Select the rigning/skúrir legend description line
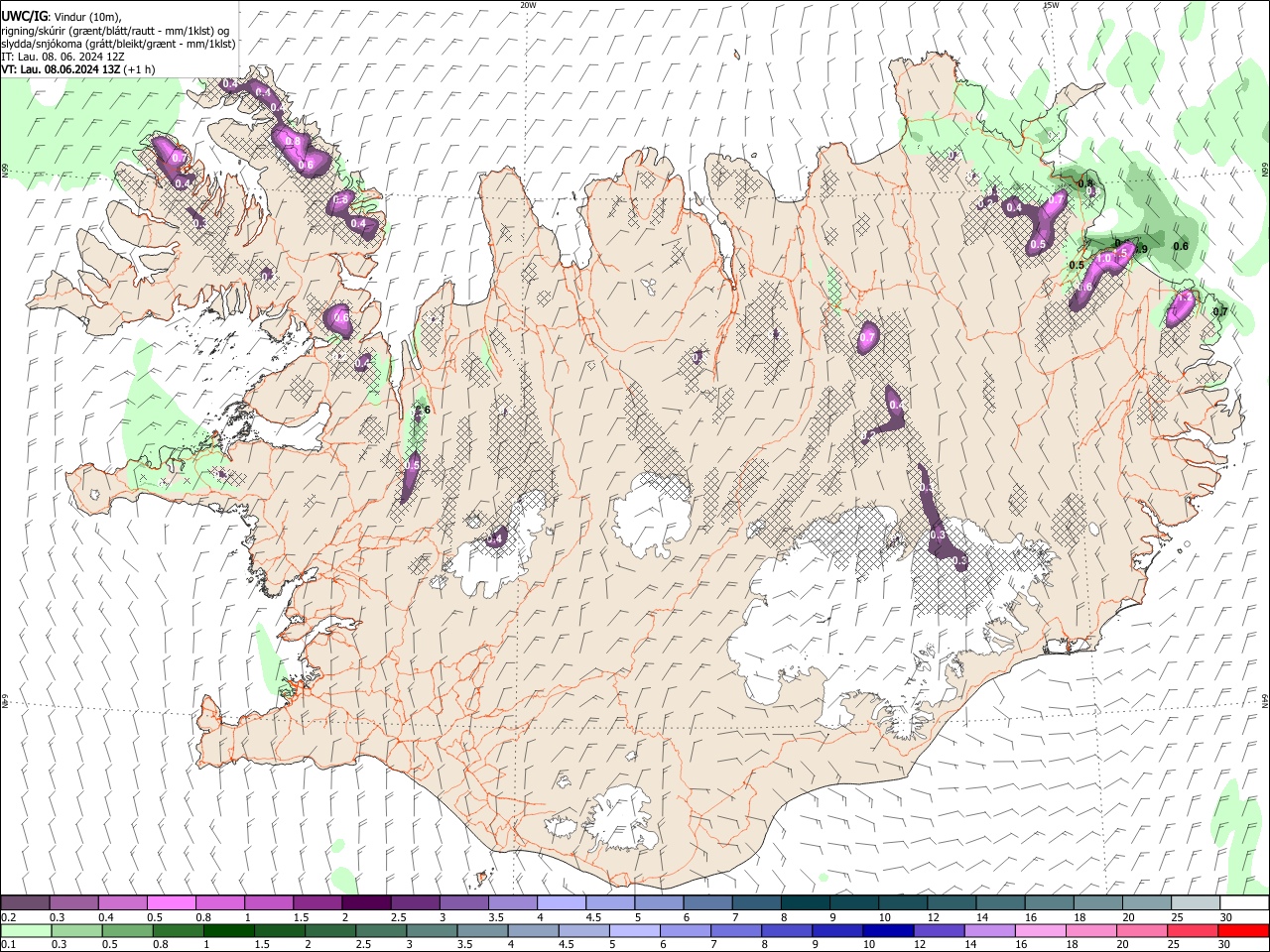The height and width of the screenshot is (952, 1270). pos(115,31)
